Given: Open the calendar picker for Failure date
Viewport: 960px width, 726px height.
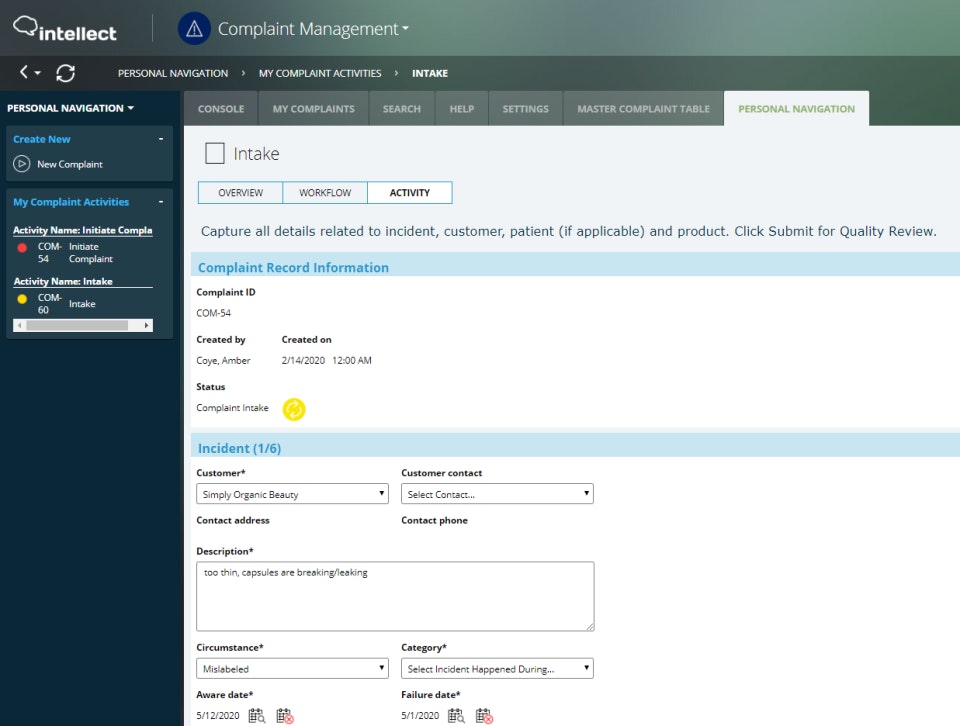Looking at the screenshot, I should [458, 716].
